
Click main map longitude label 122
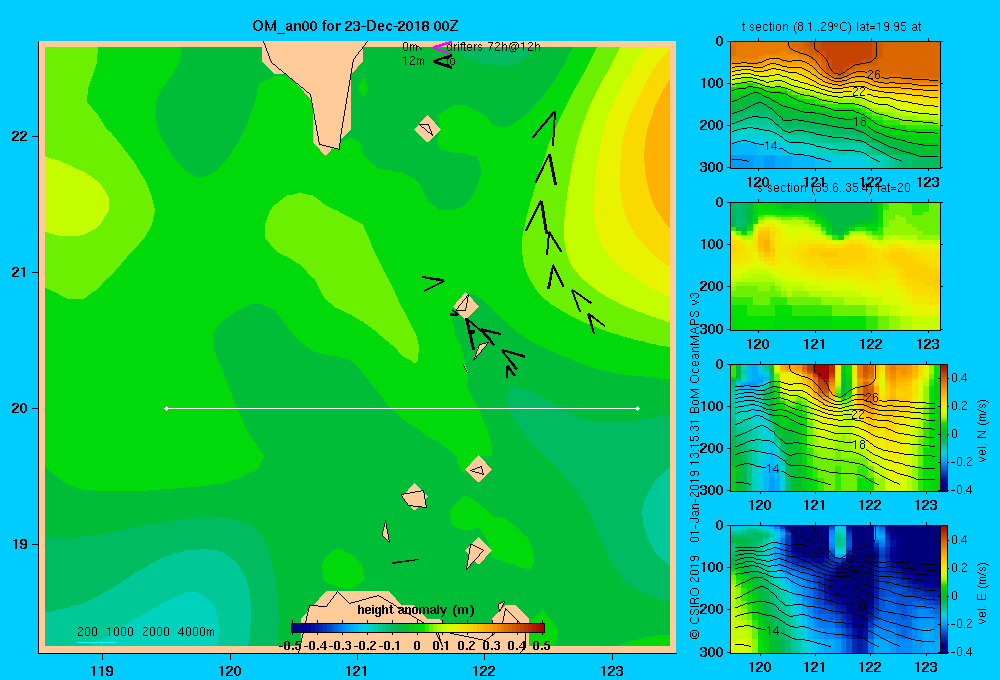(x=484, y=670)
